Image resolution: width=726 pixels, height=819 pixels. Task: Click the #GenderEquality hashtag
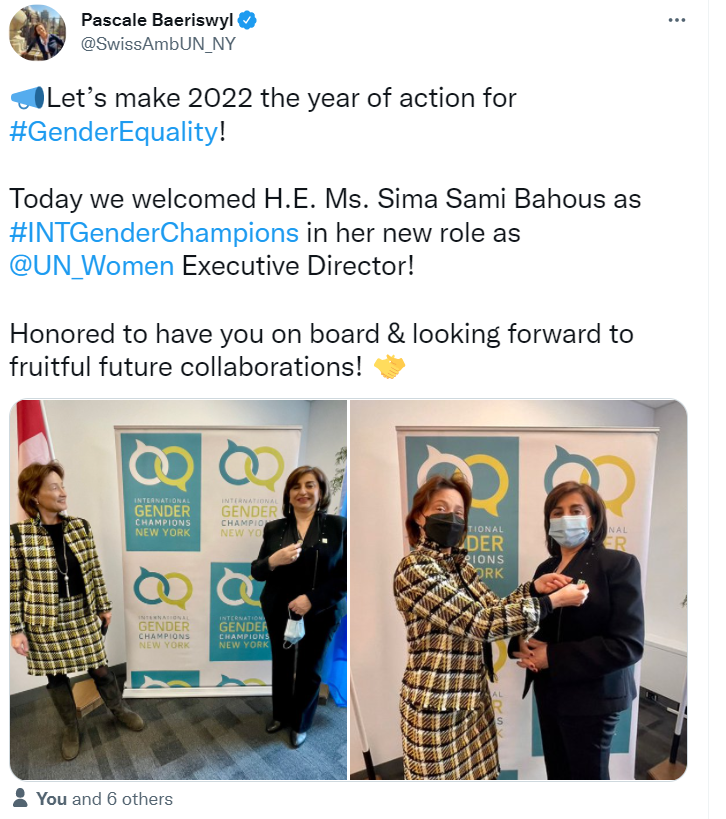[x=113, y=132]
